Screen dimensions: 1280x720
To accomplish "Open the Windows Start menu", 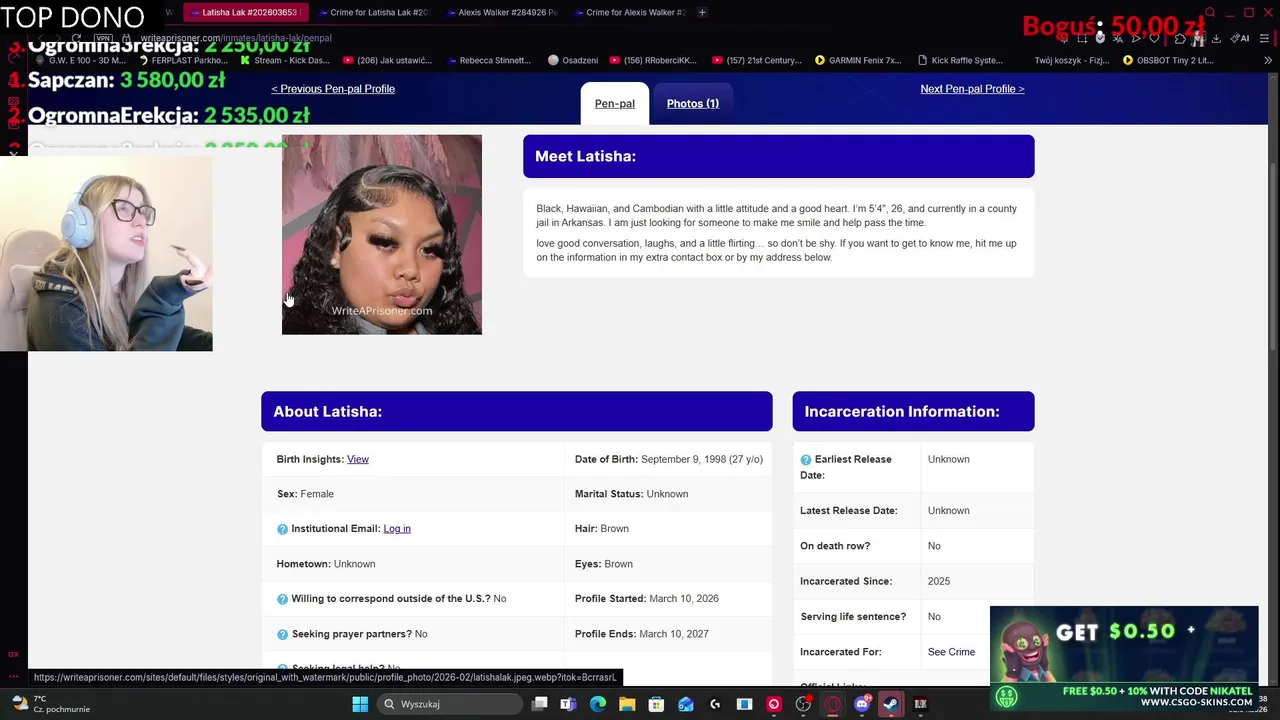I will click(360, 704).
